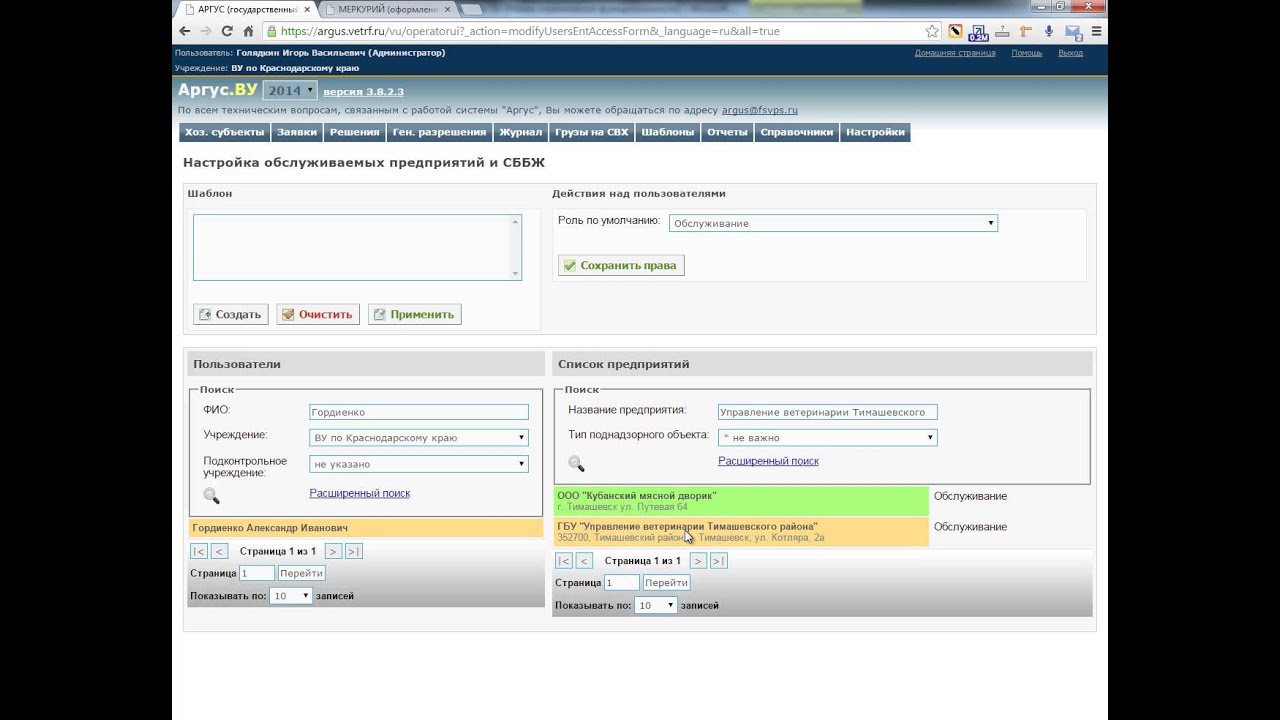Click Перейти in the users pager
Screen dimensions: 1280x720
302,573
